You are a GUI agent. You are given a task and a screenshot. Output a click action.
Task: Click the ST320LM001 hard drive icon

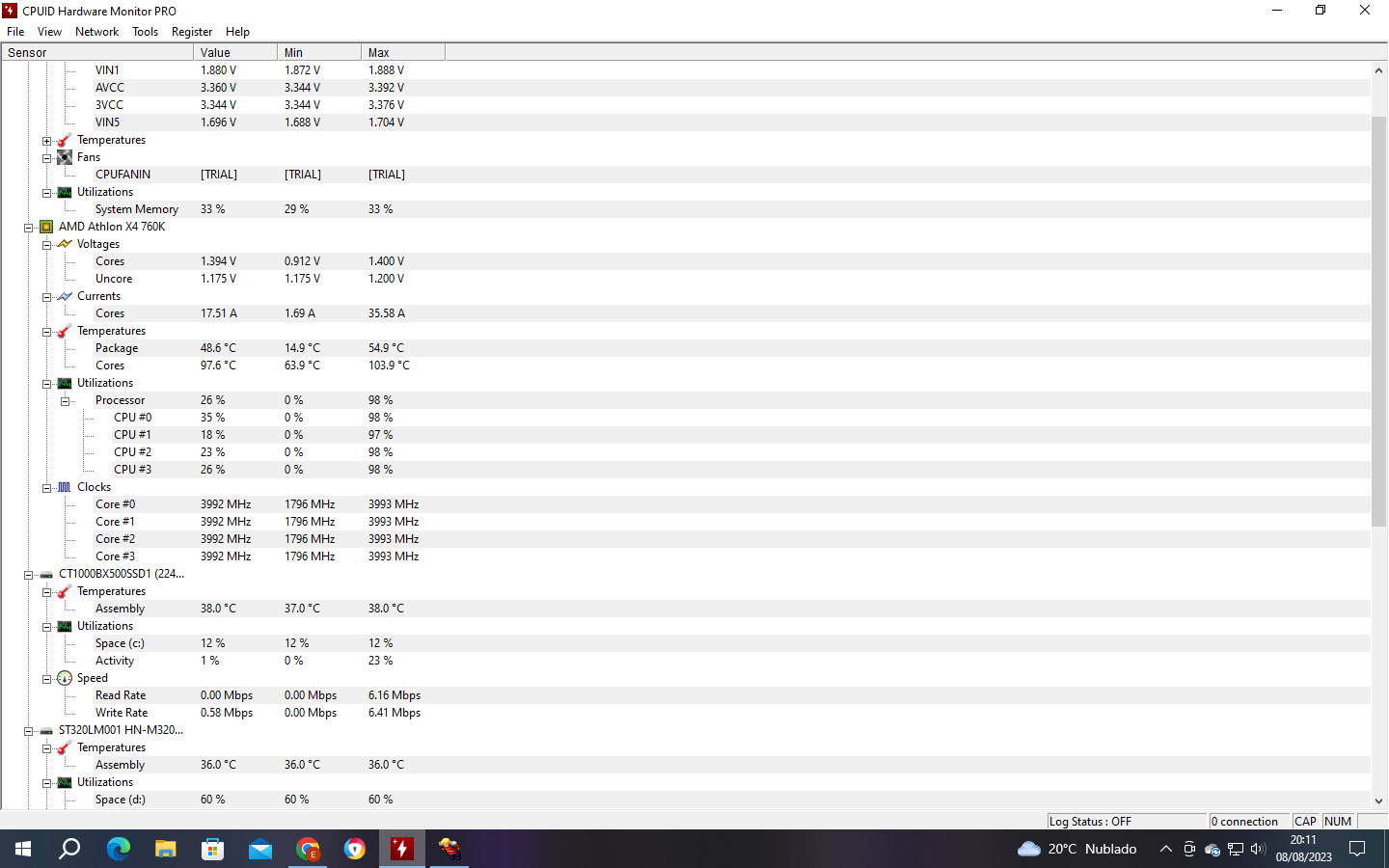(x=46, y=730)
